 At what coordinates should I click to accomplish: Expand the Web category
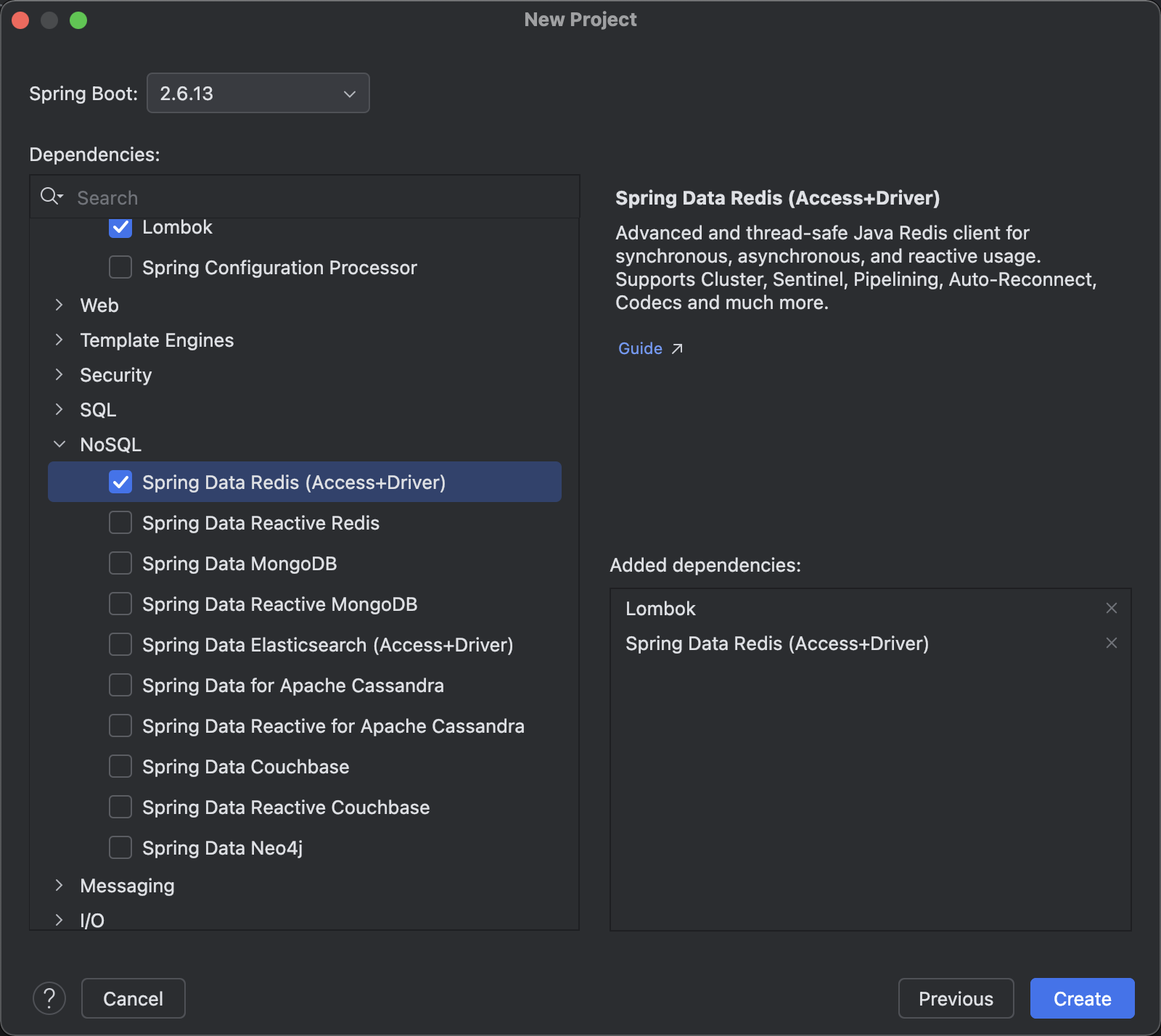60,305
